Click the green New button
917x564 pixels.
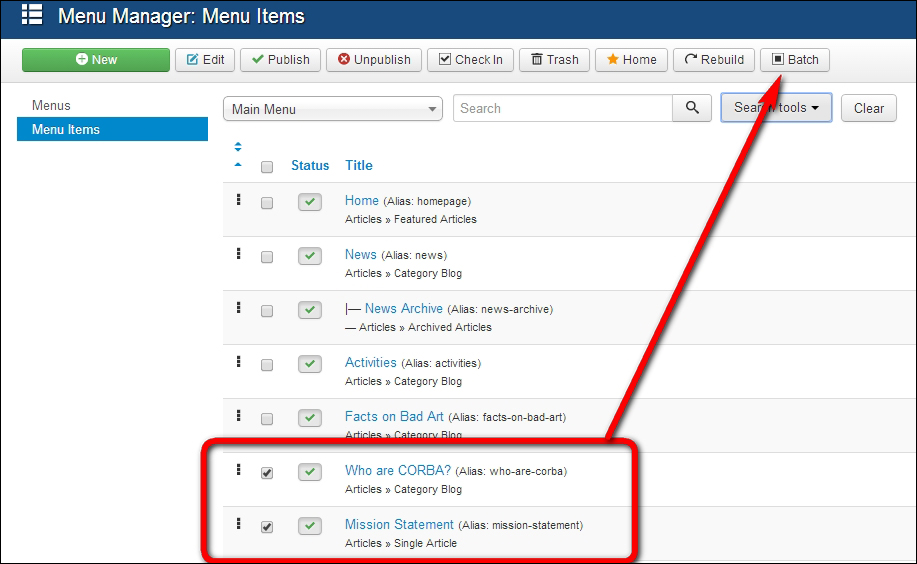[96, 60]
